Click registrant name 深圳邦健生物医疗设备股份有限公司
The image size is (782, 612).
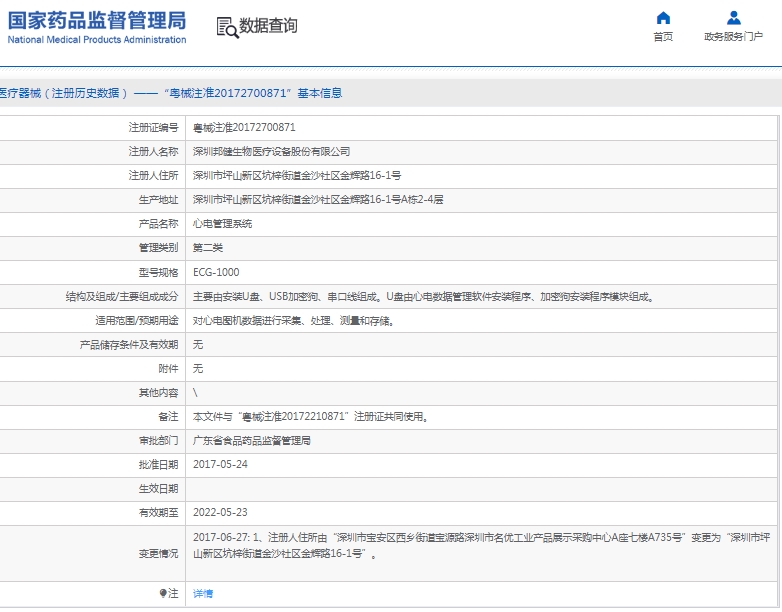(271, 152)
